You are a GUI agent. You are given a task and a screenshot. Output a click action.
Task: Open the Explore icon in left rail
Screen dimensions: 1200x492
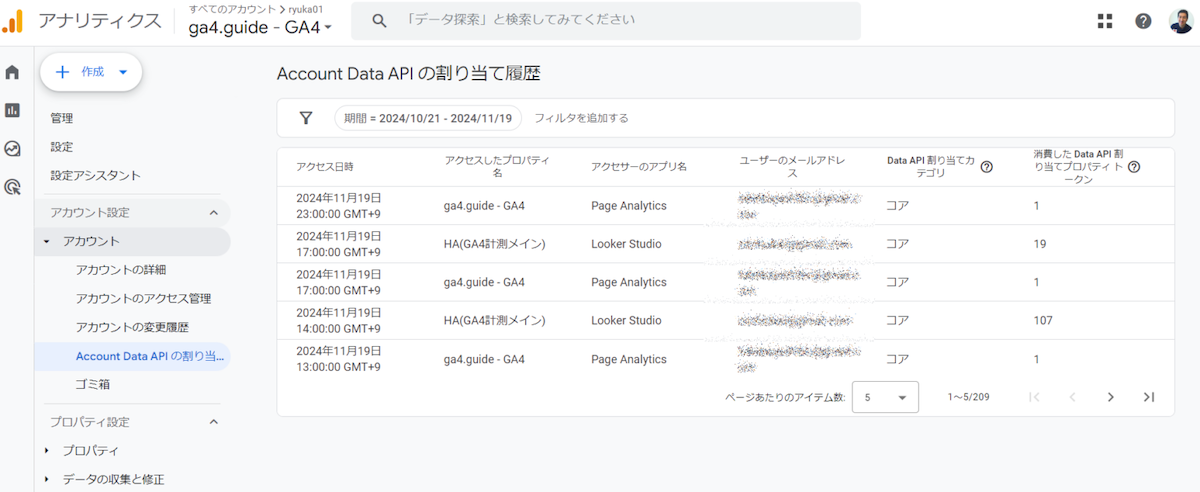12,148
